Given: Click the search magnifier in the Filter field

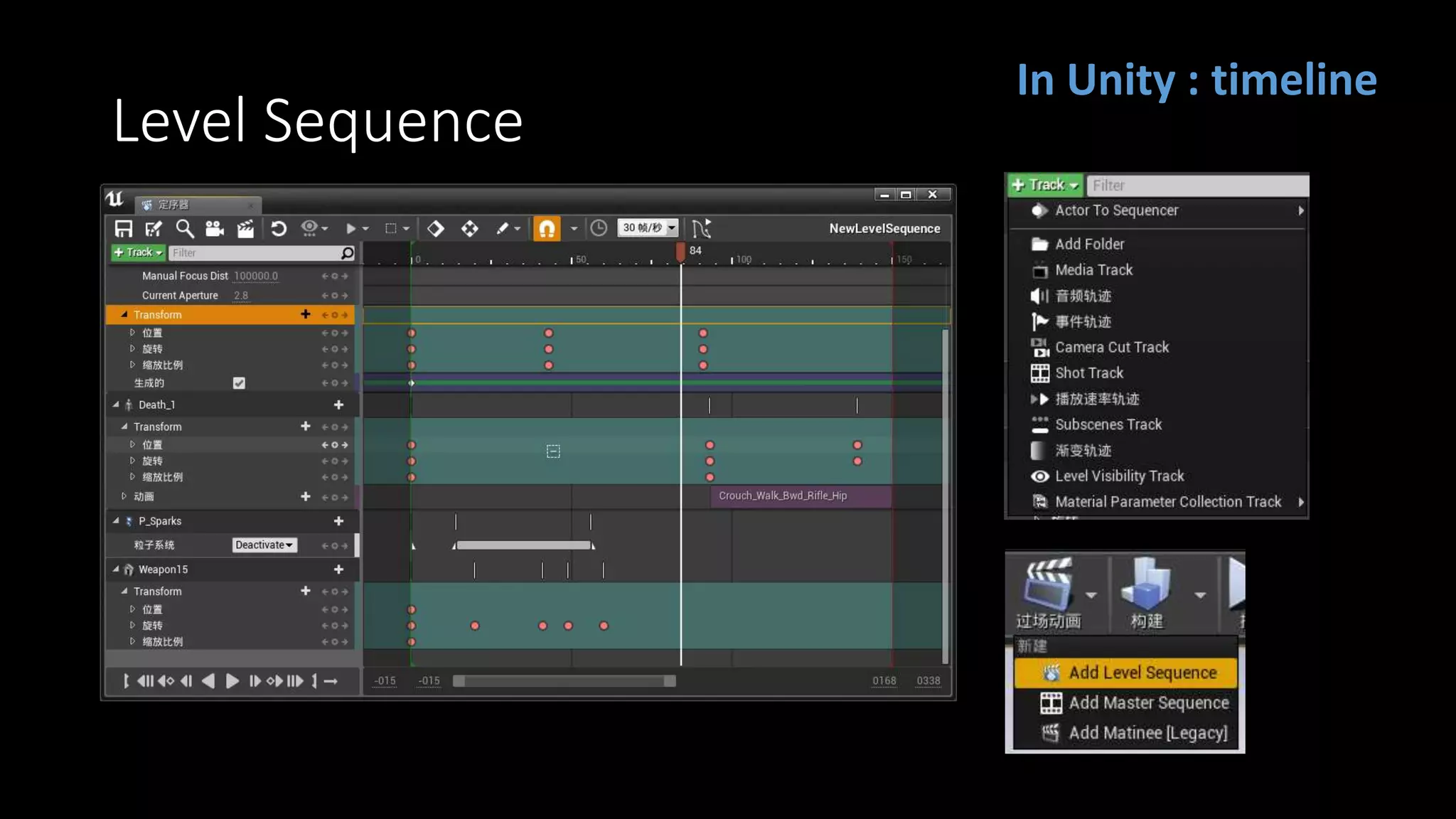Looking at the screenshot, I should (x=347, y=252).
